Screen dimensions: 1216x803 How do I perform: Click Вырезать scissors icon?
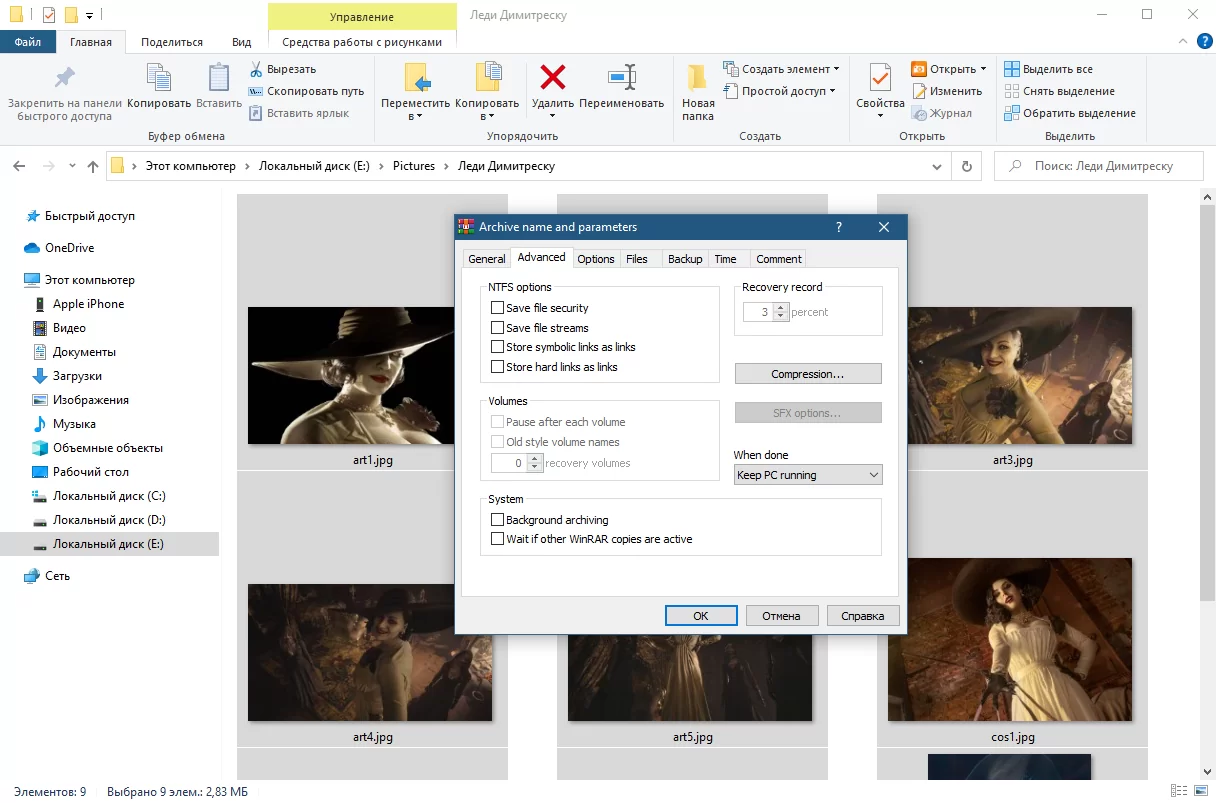256,69
